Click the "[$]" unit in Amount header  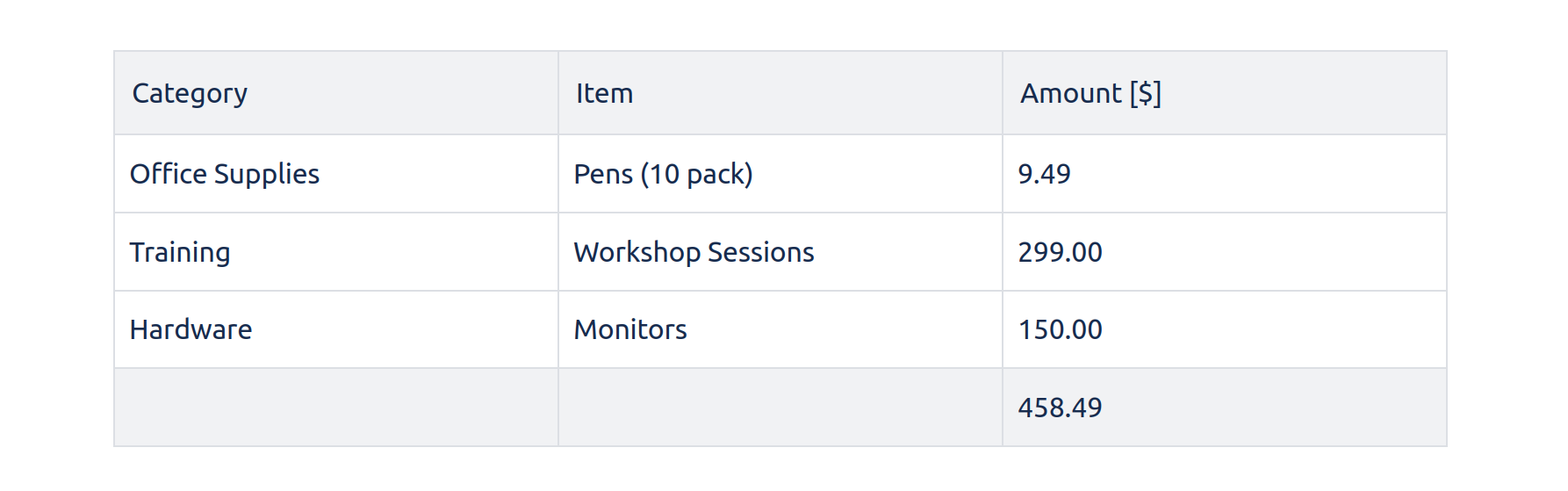pyautogui.click(x=1146, y=93)
